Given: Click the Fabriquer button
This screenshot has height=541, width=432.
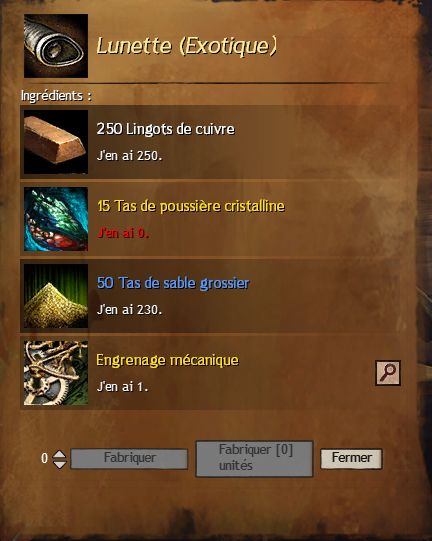Looking at the screenshot, I should (129, 459).
